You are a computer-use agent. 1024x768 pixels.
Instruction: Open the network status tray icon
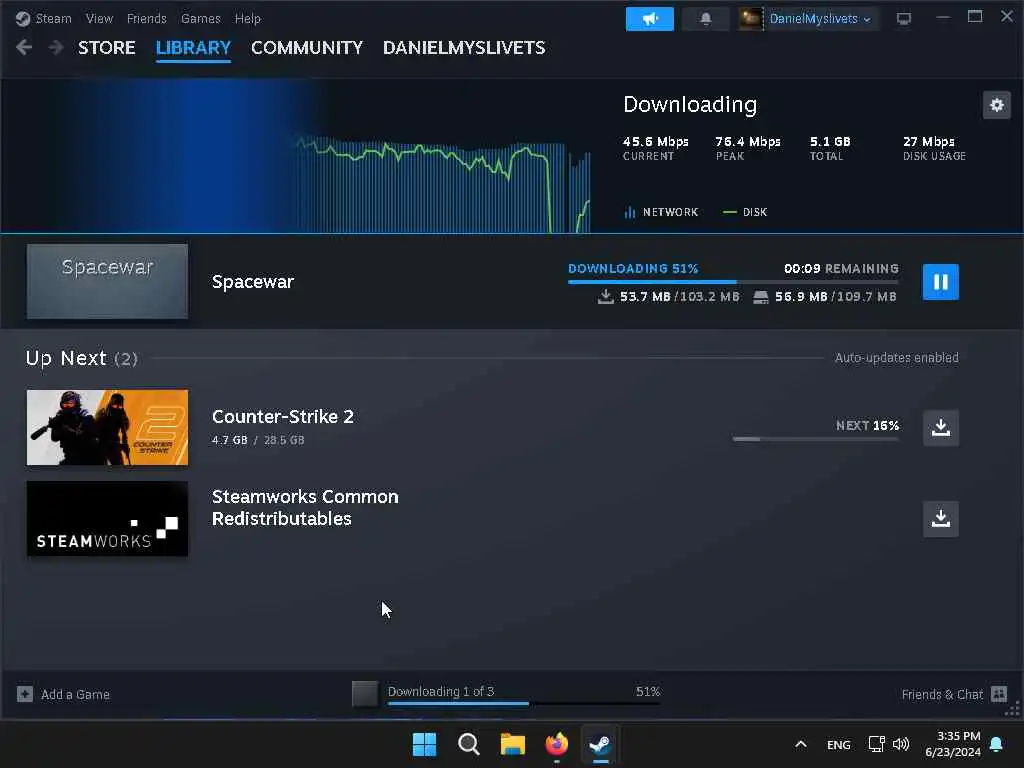pyautogui.click(x=876, y=744)
